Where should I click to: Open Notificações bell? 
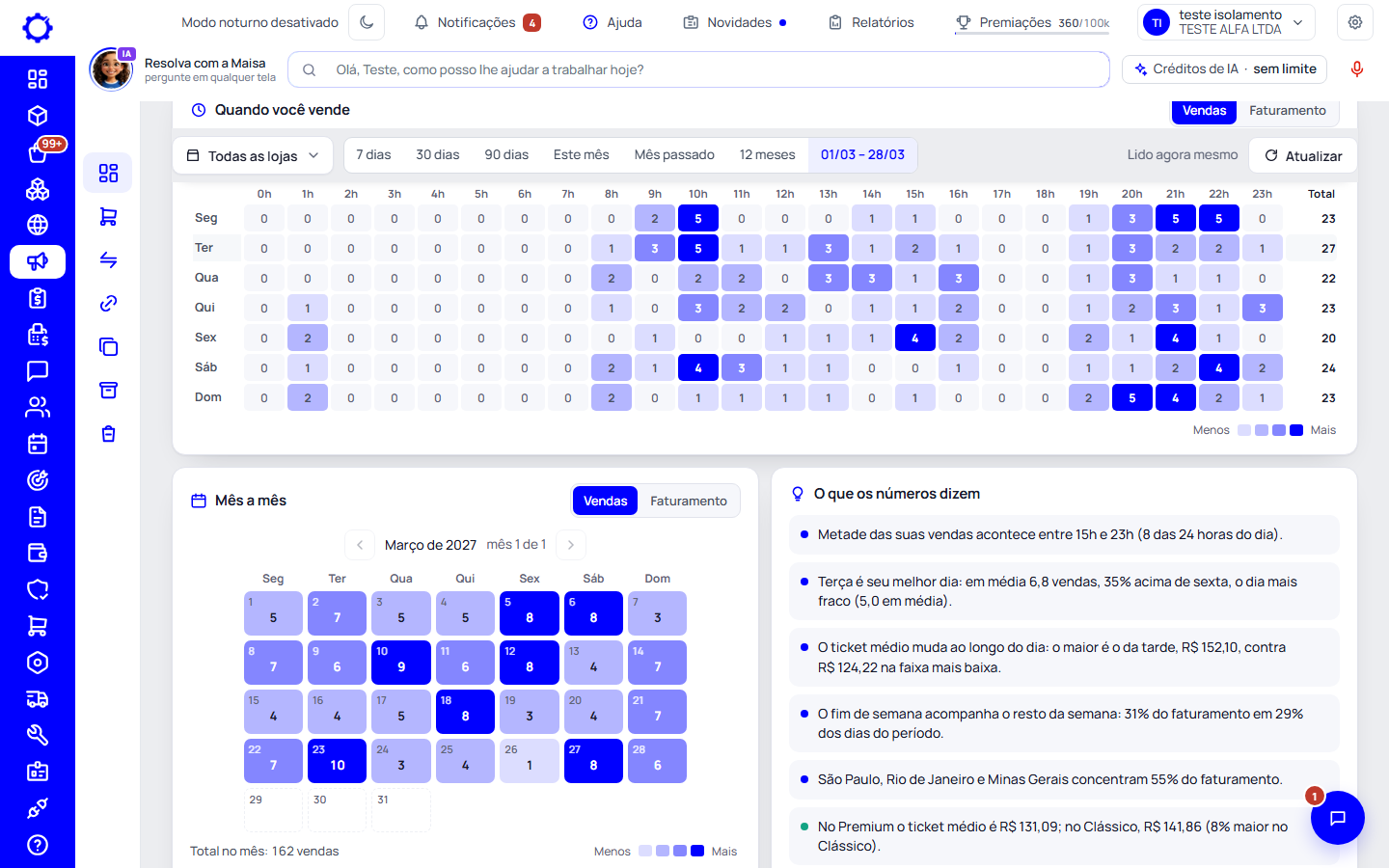[477, 22]
